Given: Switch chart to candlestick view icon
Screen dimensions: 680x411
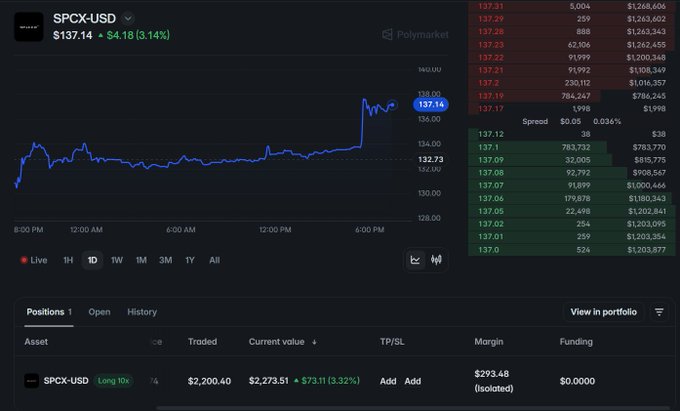Looking at the screenshot, I should [436, 260].
